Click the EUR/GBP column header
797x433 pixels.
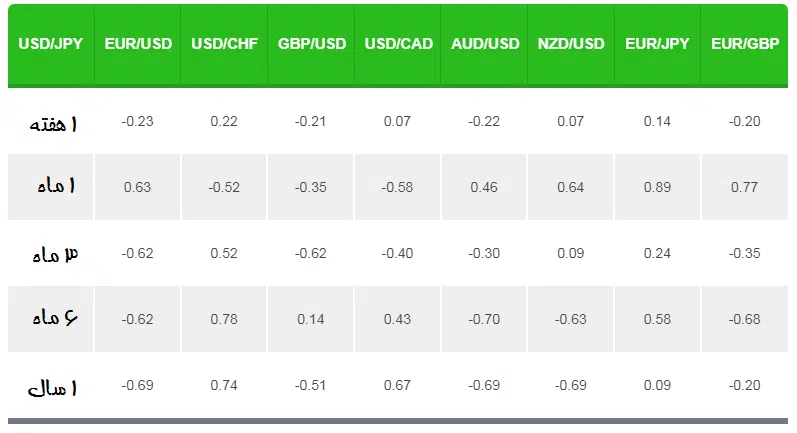pyautogui.click(x=745, y=44)
